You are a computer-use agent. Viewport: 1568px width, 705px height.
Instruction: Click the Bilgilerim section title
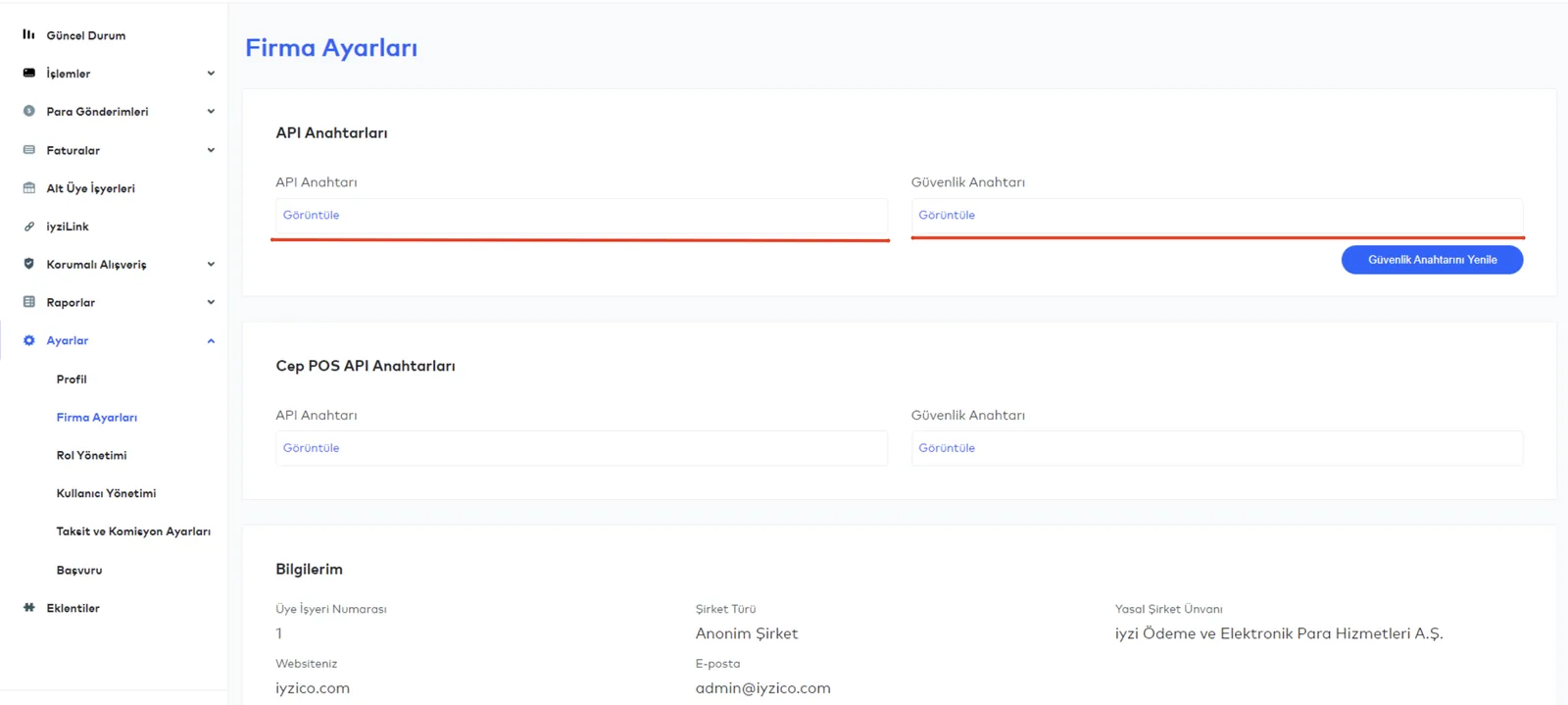coord(309,569)
